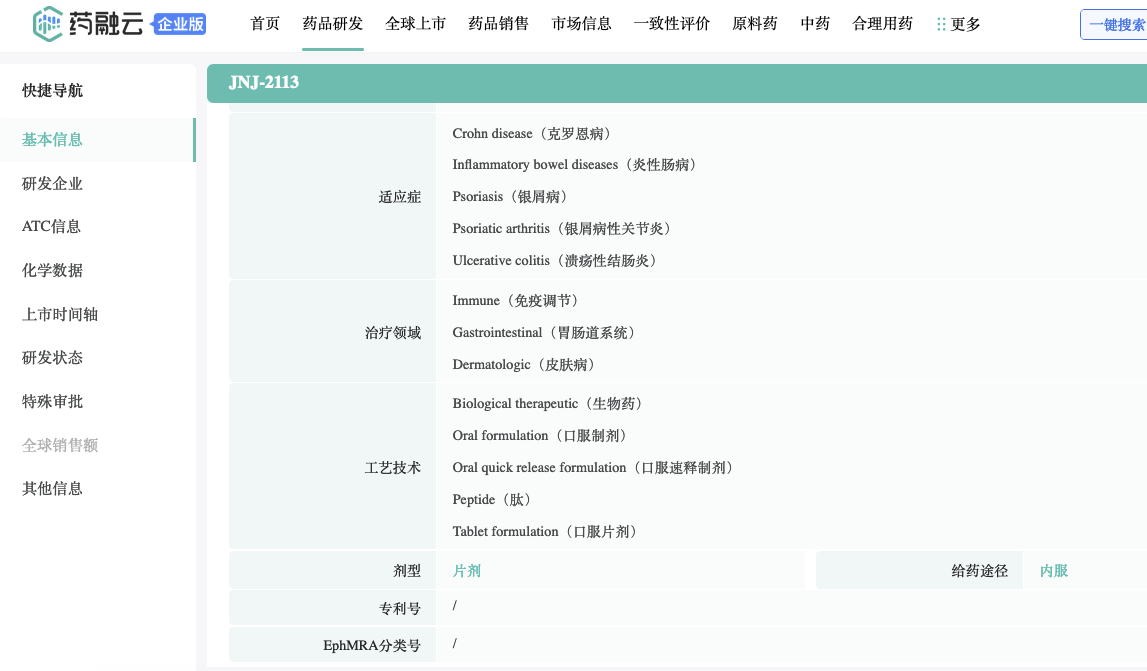Viewport: 1147px width, 671px height.
Task: Click the 一键搜索 button
Action: [x=1114, y=25]
